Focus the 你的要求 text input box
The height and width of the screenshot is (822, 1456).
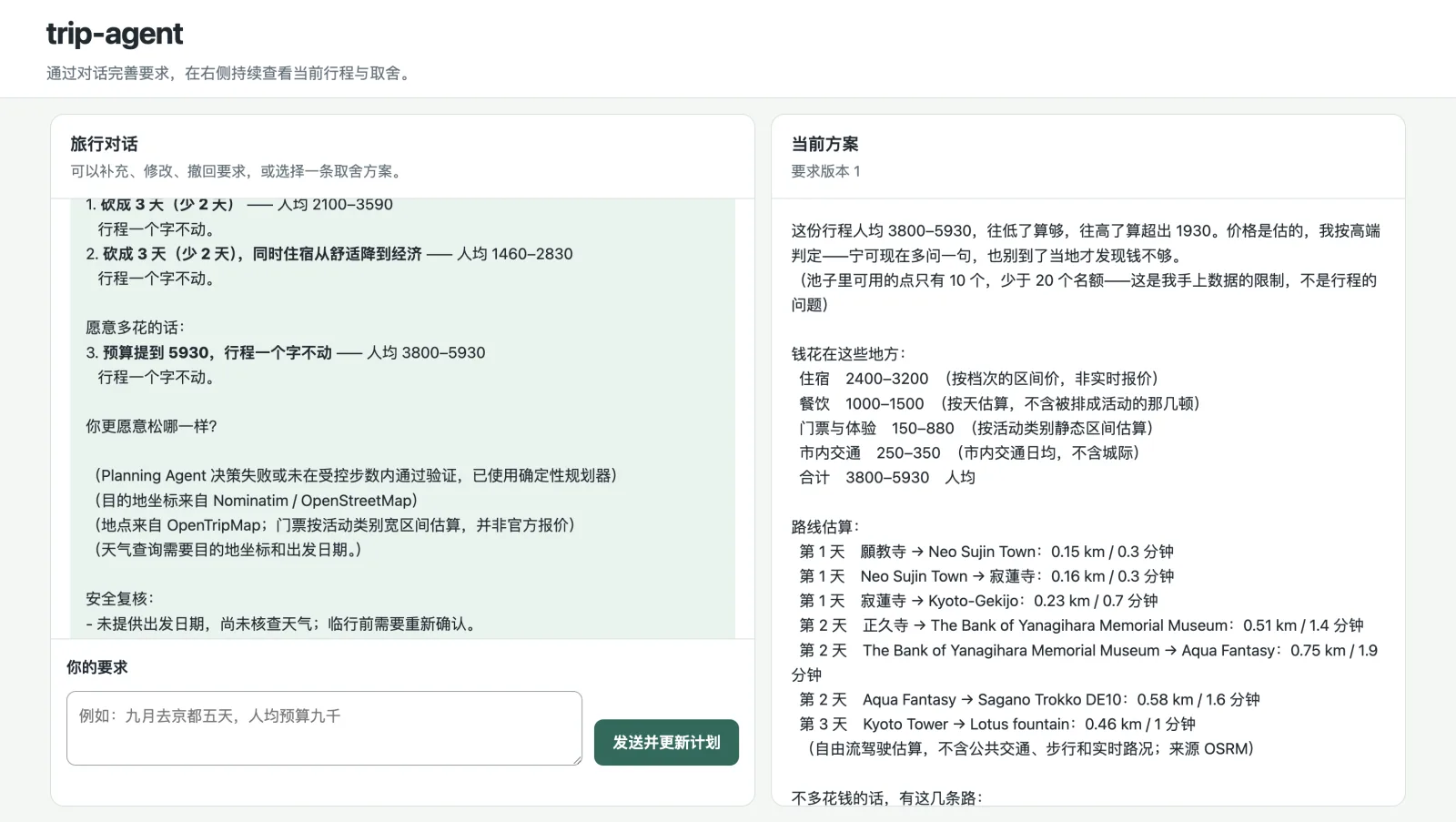[324, 728]
